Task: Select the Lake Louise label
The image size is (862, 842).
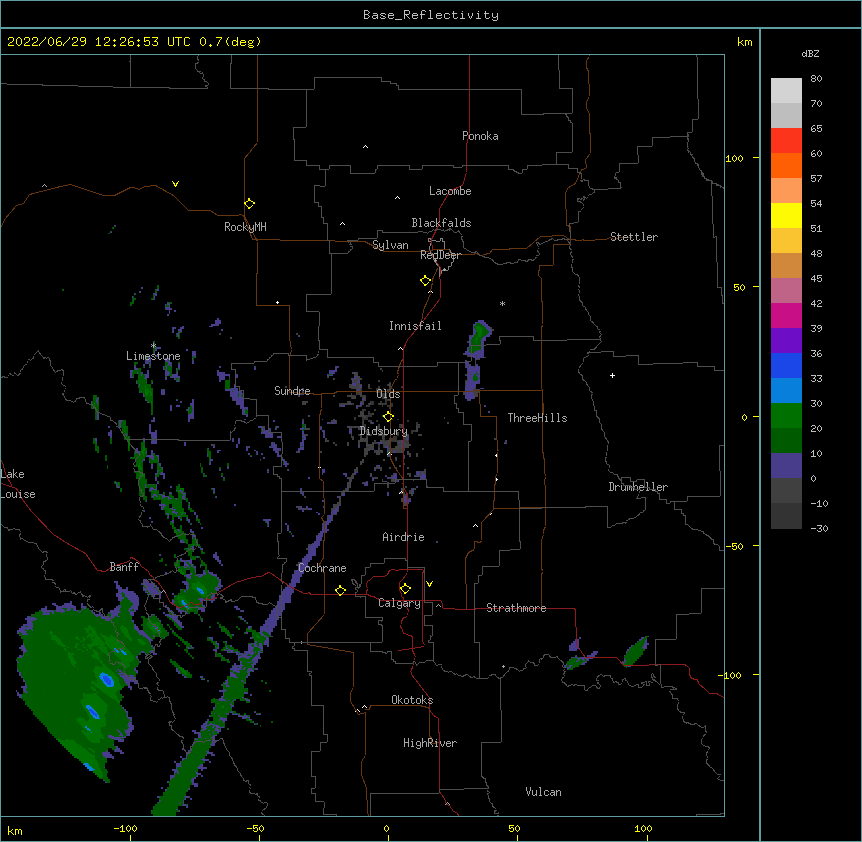Action: coord(16,484)
